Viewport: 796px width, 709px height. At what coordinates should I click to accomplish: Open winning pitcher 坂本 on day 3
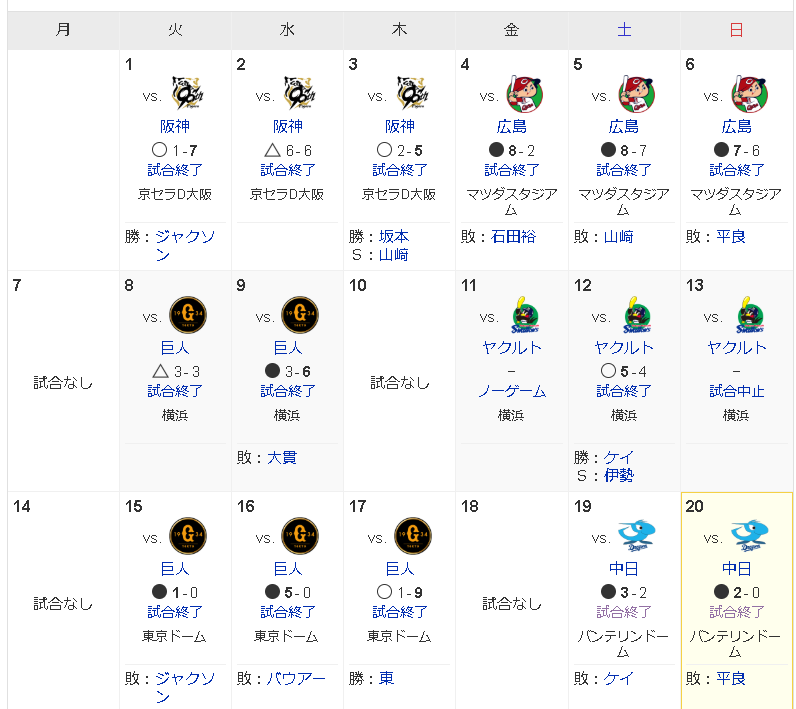tap(394, 237)
